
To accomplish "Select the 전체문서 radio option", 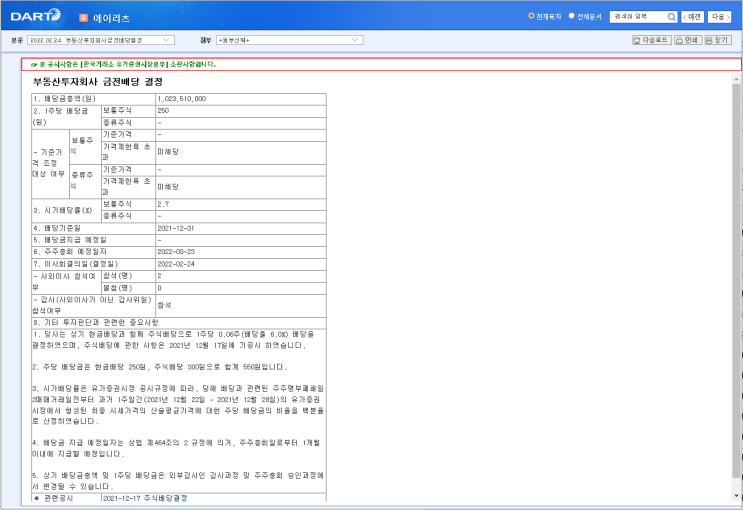I will point(571,16).
